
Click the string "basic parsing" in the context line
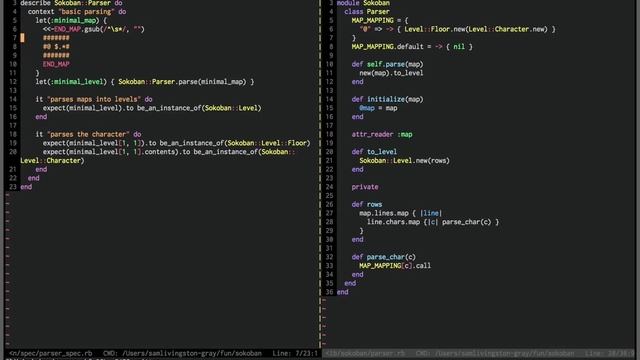(x=87, y=11)
